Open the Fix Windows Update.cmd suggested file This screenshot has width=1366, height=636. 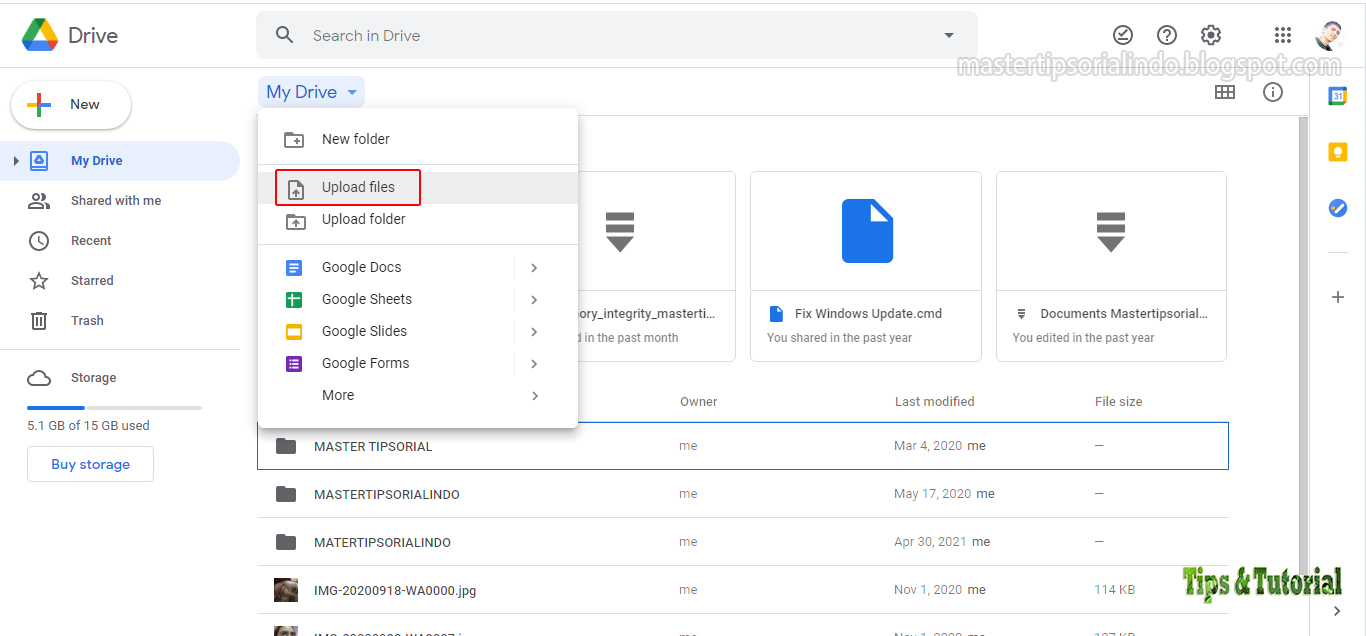pos(865,255)
